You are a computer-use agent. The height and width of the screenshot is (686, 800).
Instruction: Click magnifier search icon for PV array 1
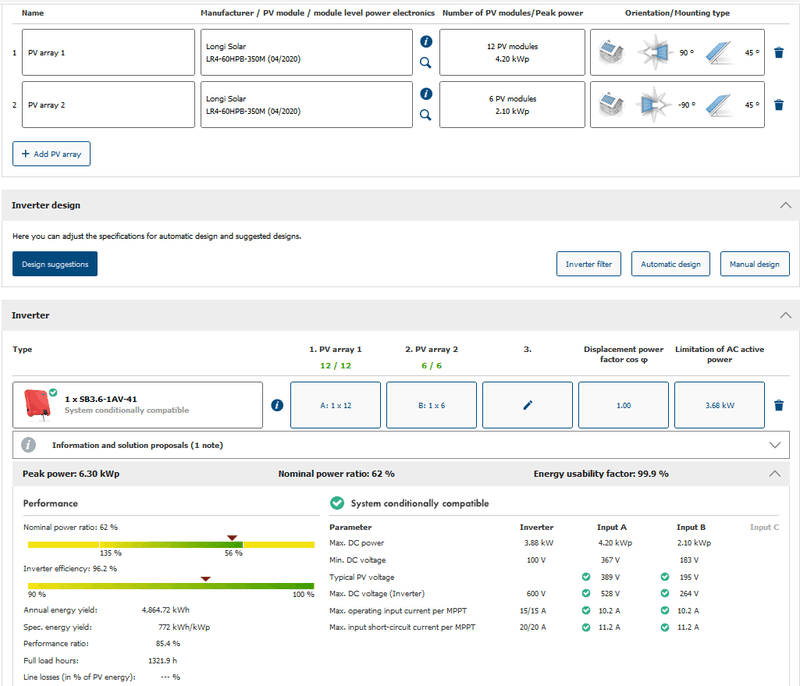click(x=426, y=62)
